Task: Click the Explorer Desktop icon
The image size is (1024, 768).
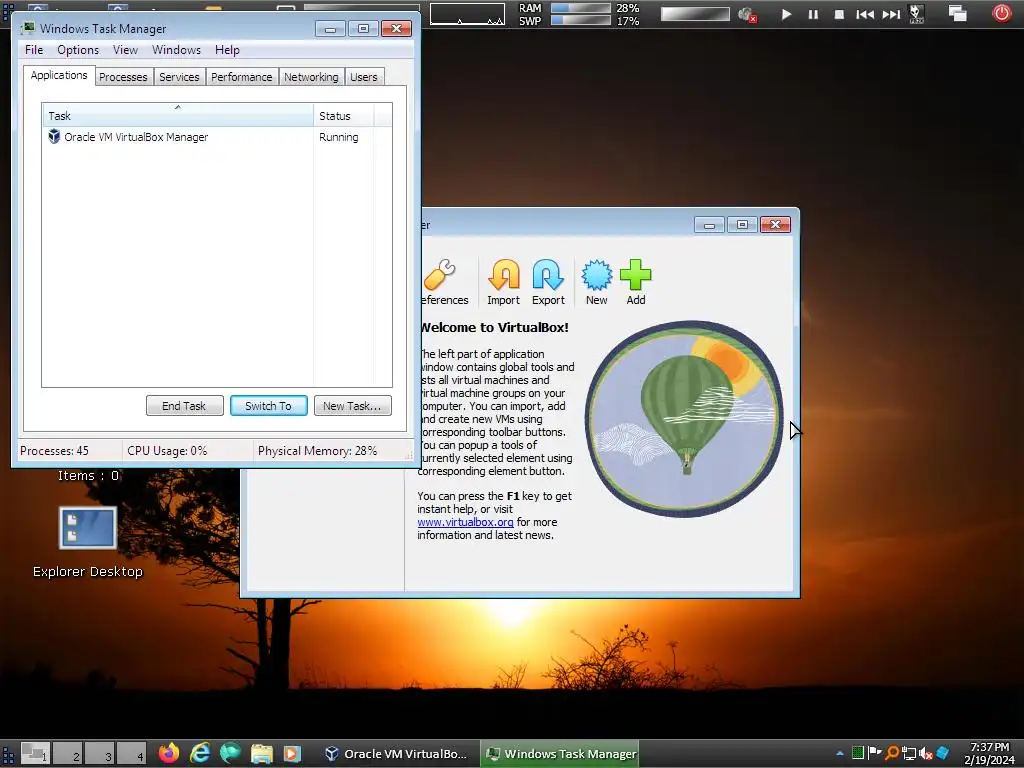Action: tap(88, 542)
